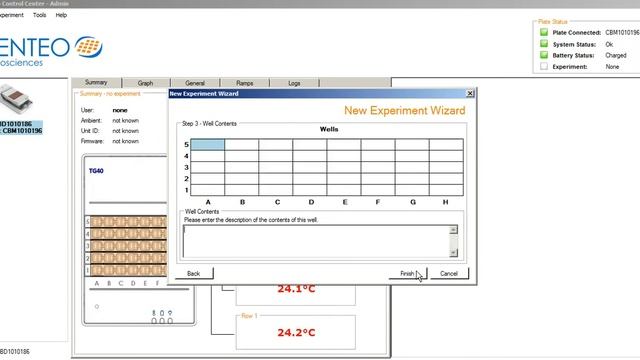Click the Battery Status green indicator
This screenshot has height=360, width=640.
click(544, 55)
